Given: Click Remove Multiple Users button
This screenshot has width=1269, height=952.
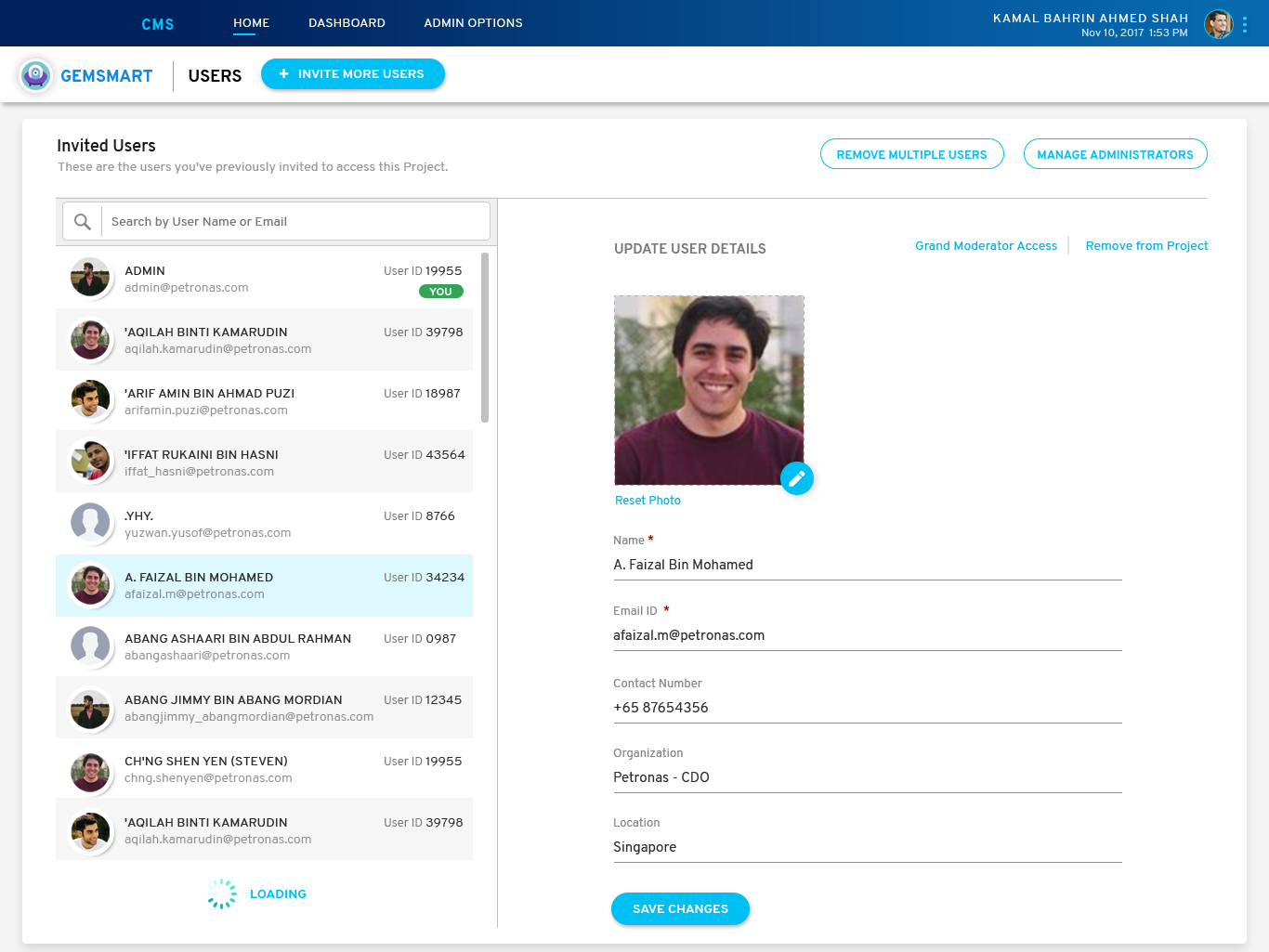Looking at the screenshot, I should click(911, 154).
